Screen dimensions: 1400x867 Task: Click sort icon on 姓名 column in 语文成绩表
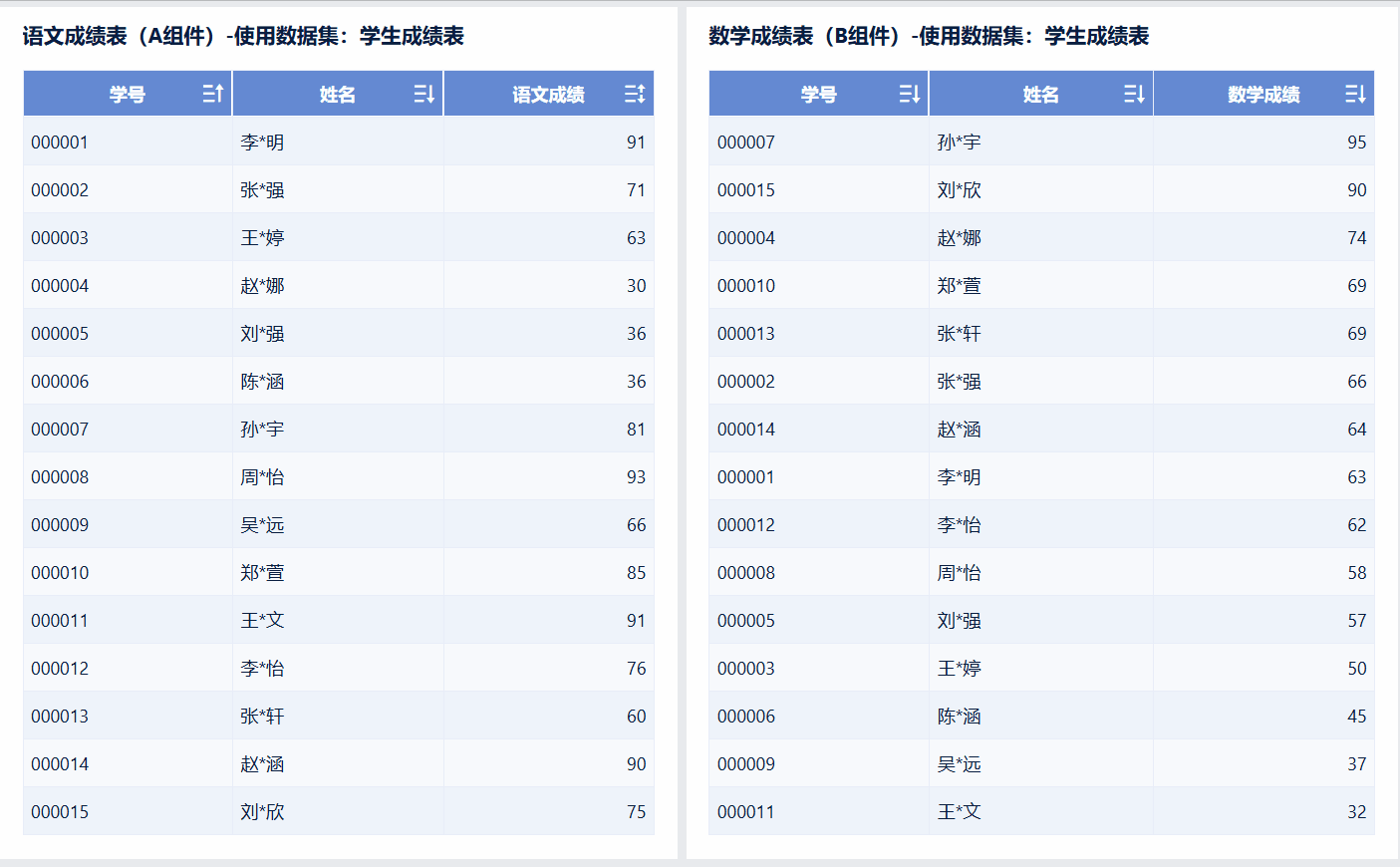coord(424,94)
